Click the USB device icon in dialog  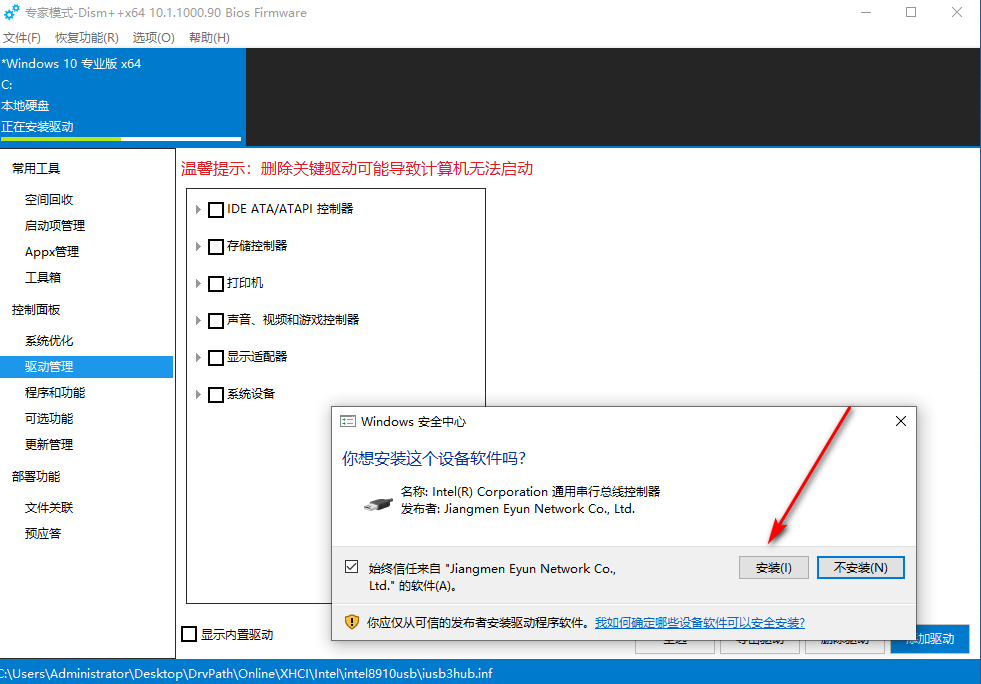379,501
